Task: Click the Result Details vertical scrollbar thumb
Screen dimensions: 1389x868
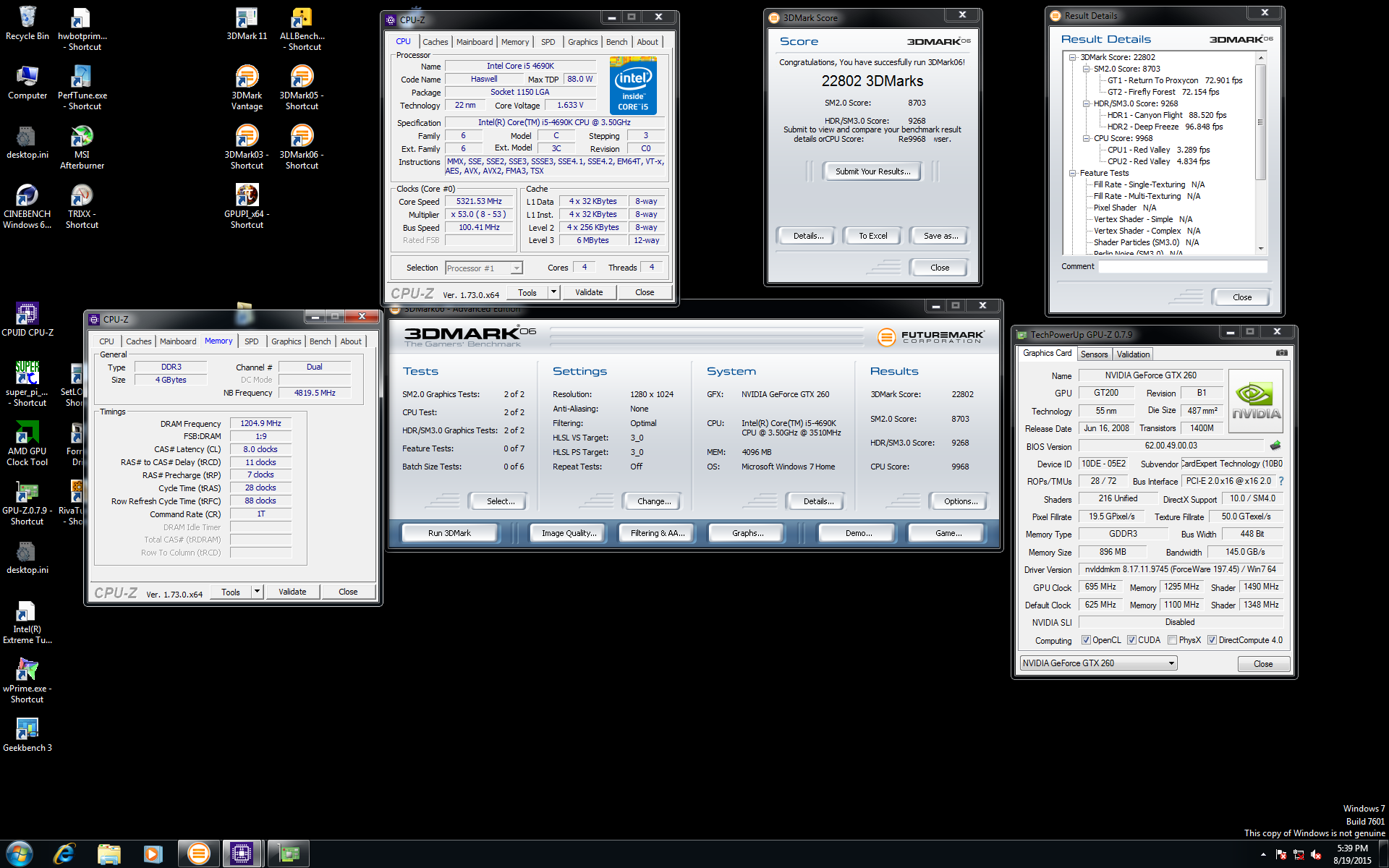Action: (x=1260, y=122)
